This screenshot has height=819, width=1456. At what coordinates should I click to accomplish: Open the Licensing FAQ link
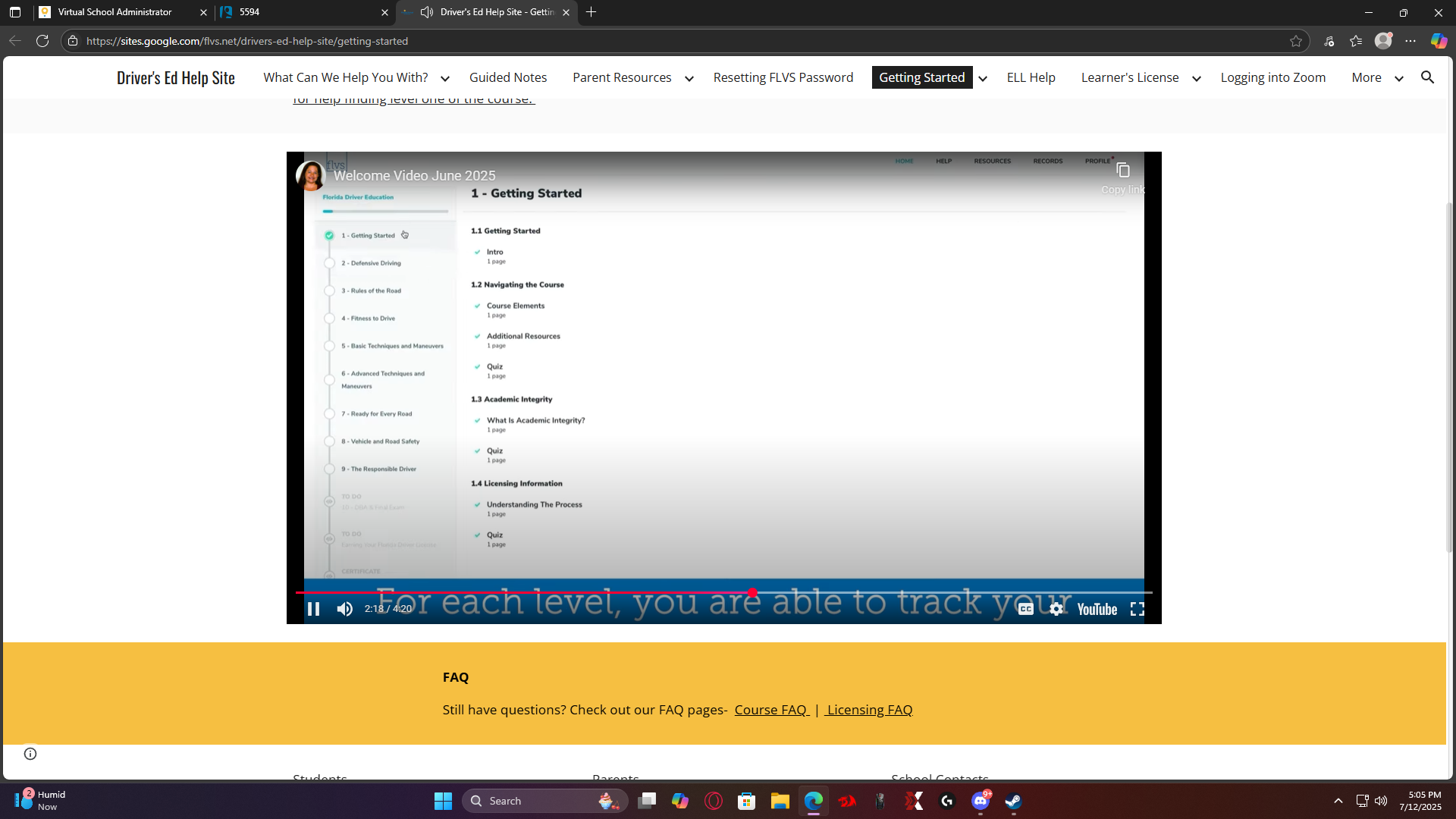(x=869, y=710)
